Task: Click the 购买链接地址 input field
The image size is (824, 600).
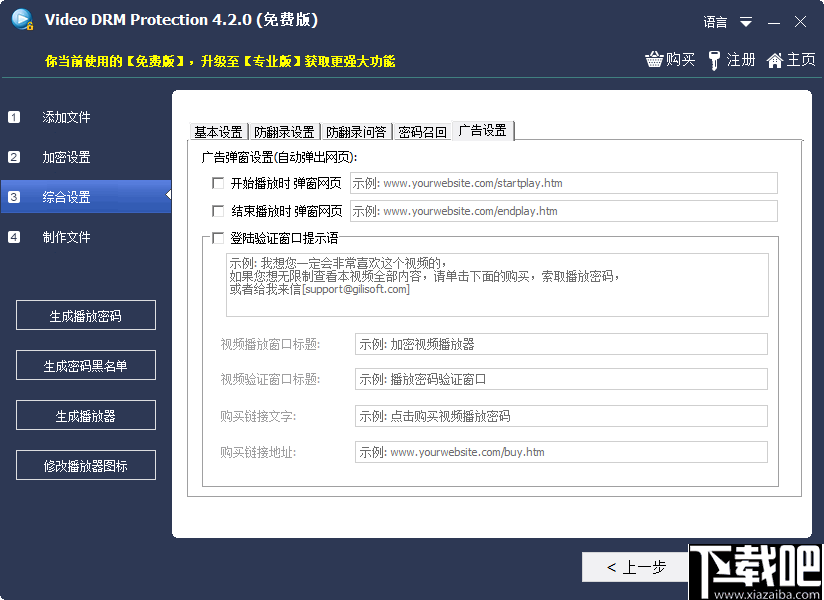Action: pos(562,452)
